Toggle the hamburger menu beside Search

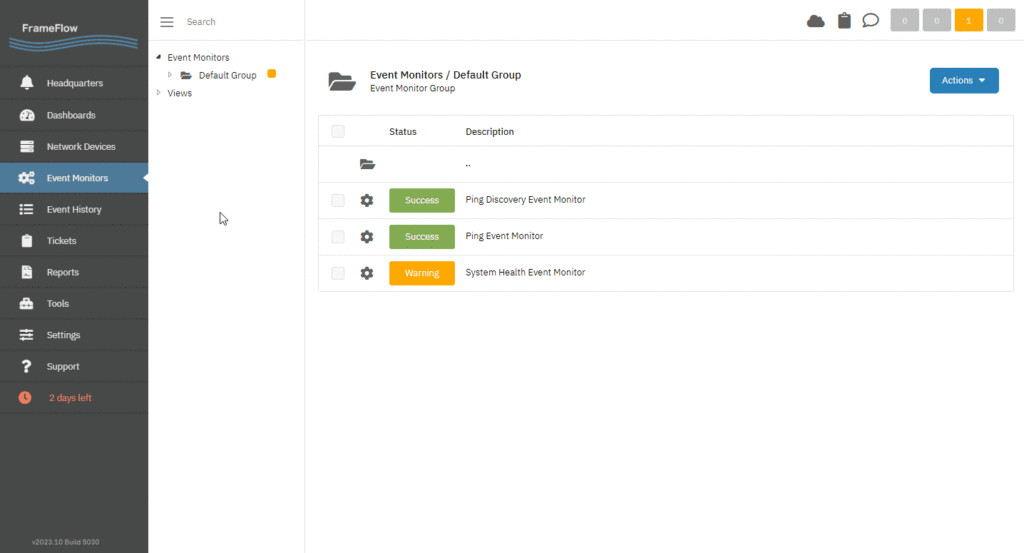point(167,22)
